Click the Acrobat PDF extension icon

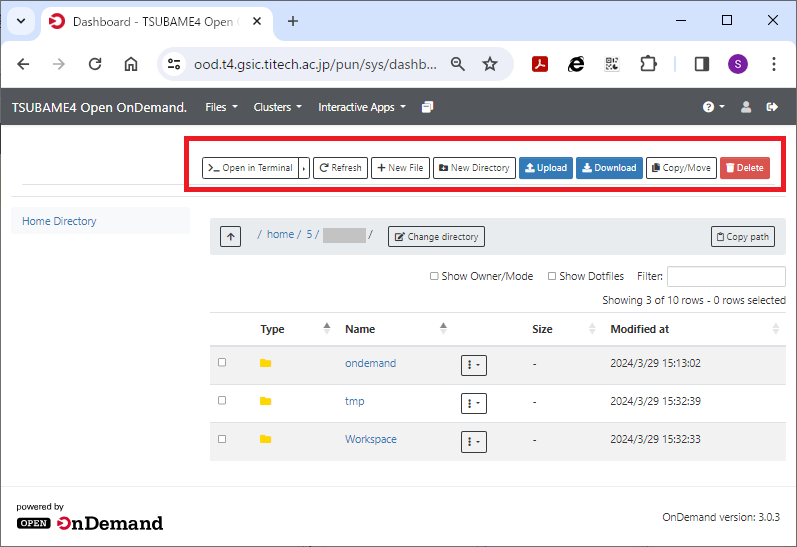coord(540,64)
